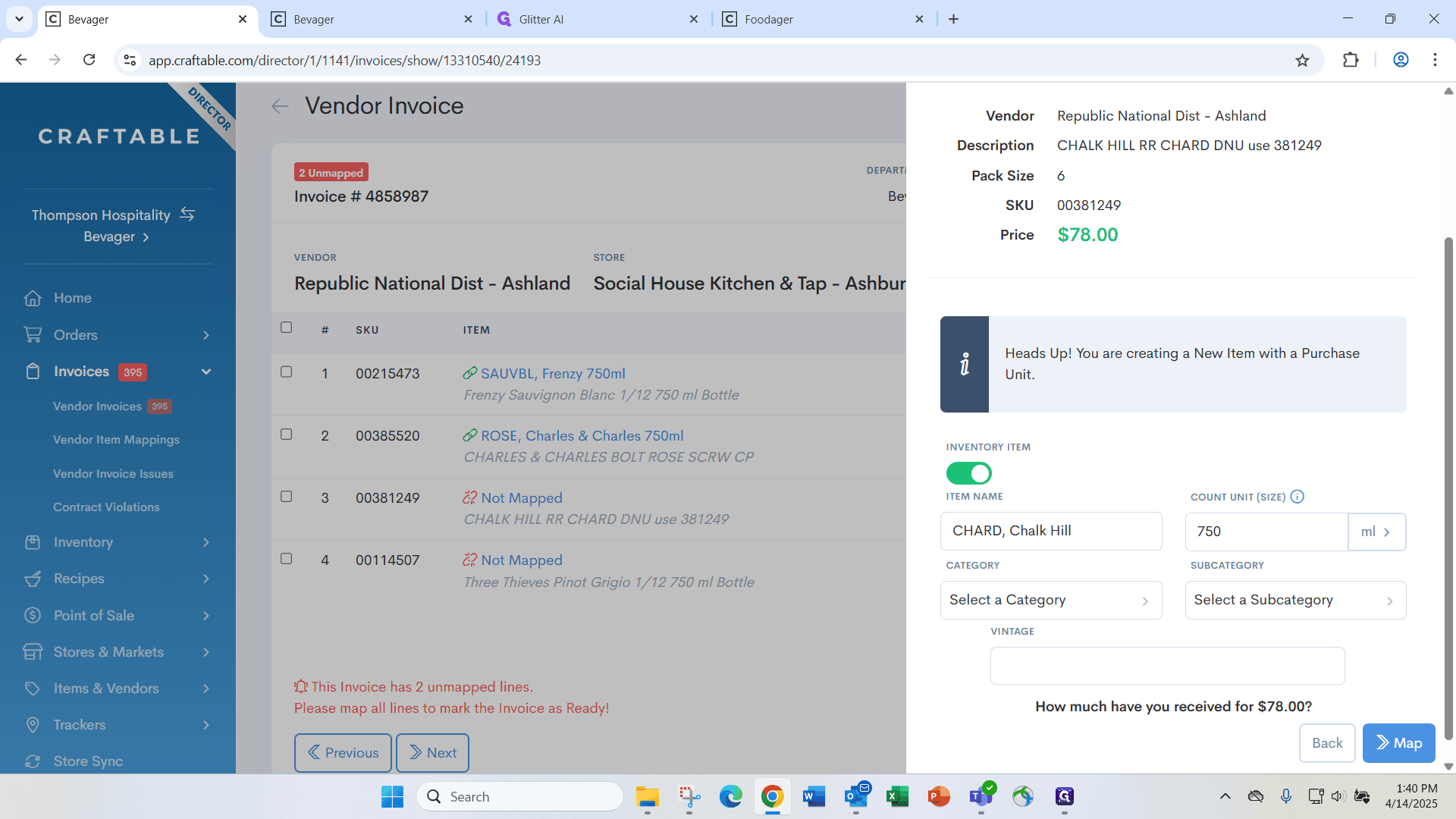Check the box for line 1 SKU 00215473

coord(286,372)
